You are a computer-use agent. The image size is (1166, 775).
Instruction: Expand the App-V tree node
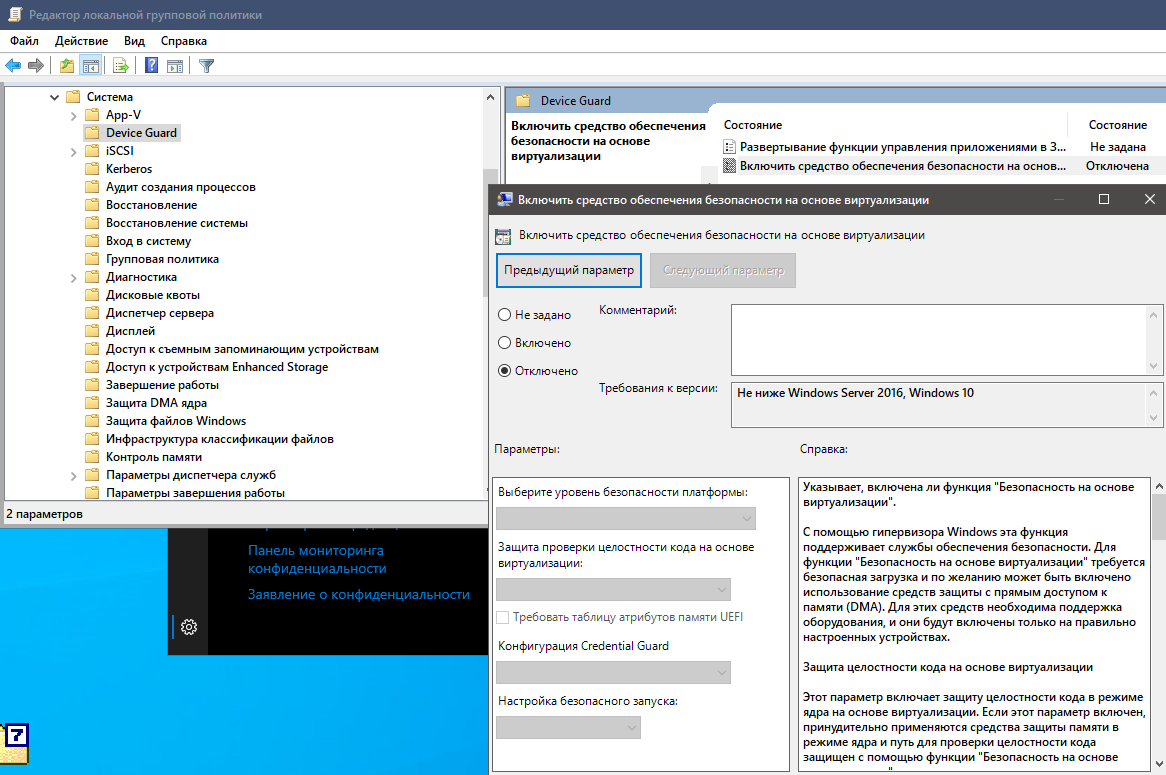pyautogui.click(x=73, y=115)
